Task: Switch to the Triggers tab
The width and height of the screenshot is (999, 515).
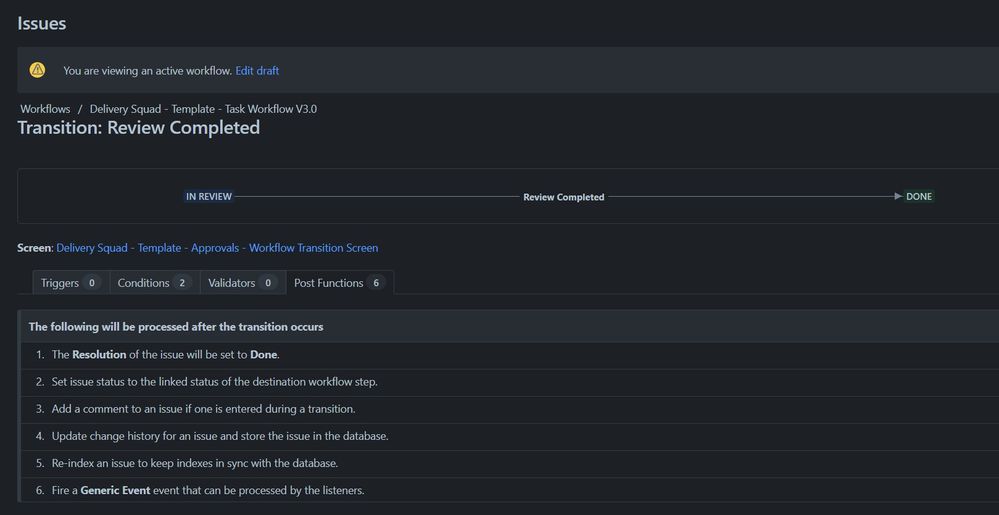Action: pyautogui.click(x=71, y=283)
